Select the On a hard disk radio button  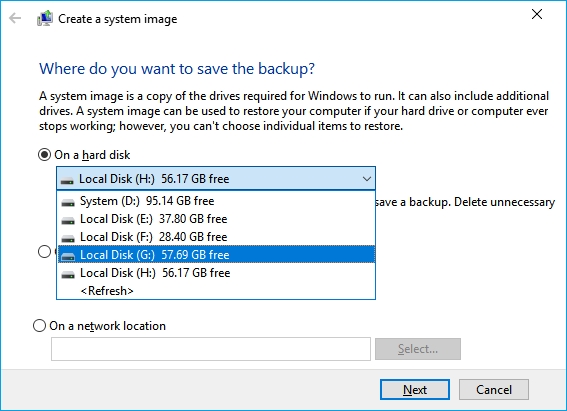(44, 155)
